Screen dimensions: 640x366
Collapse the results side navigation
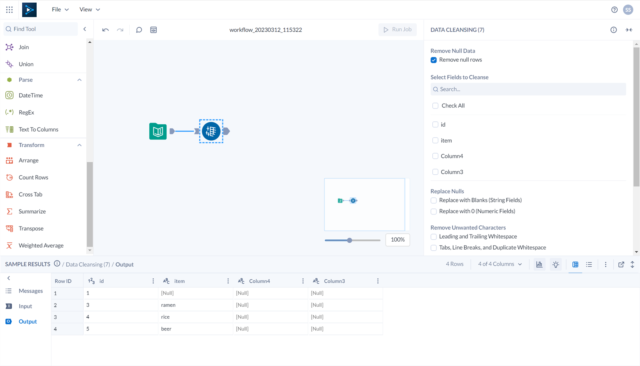coord(9,278)
